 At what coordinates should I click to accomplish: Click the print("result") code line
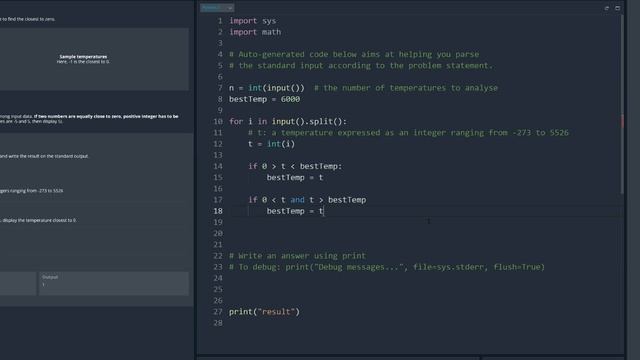point(264,312)
